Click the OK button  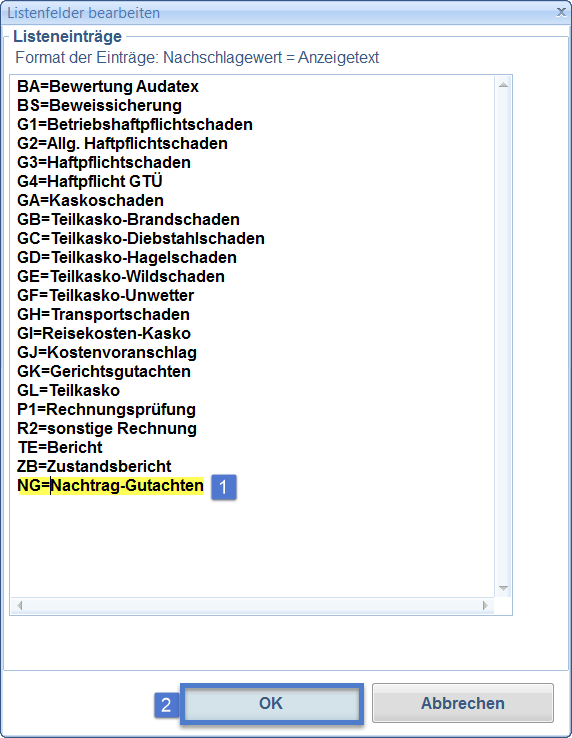(271, 703)
